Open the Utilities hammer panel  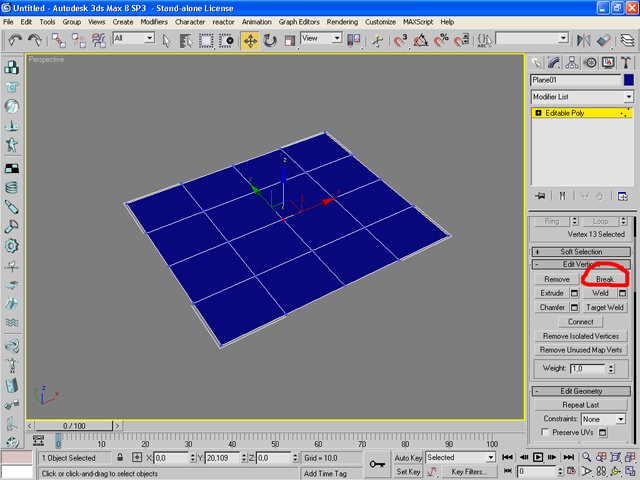coord(626,62)
